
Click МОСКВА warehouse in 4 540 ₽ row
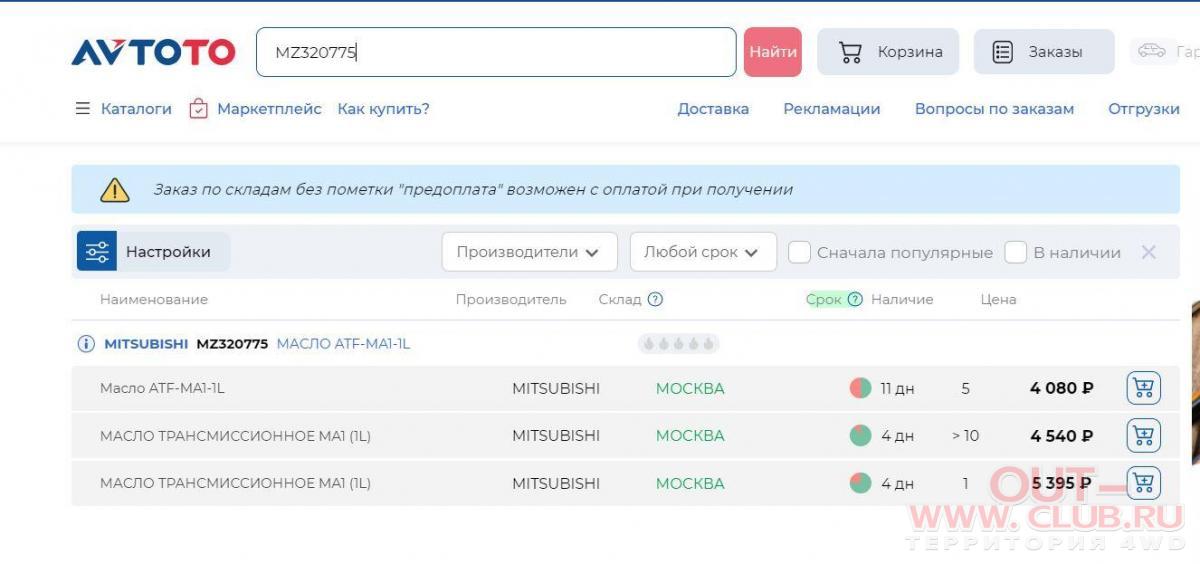690,435
